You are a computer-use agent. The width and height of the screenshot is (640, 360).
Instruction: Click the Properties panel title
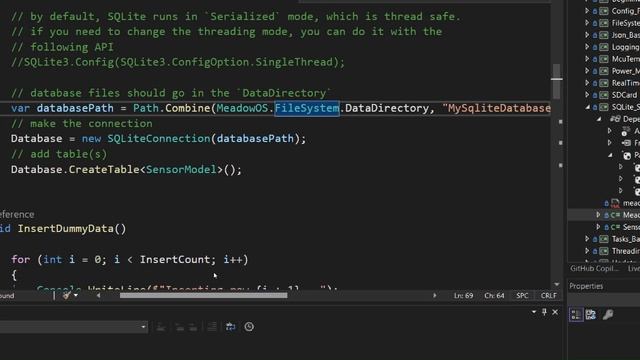coord(586,286)
